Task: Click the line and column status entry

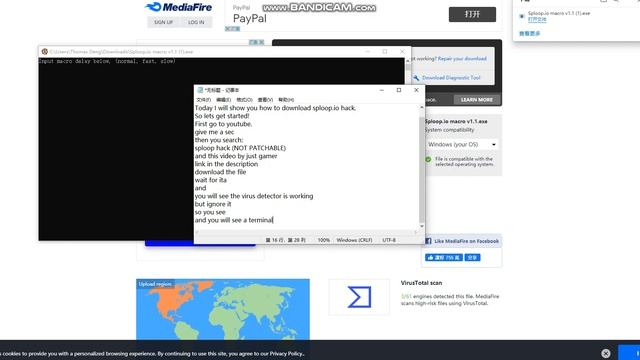Action: click(x=285, y=240)
